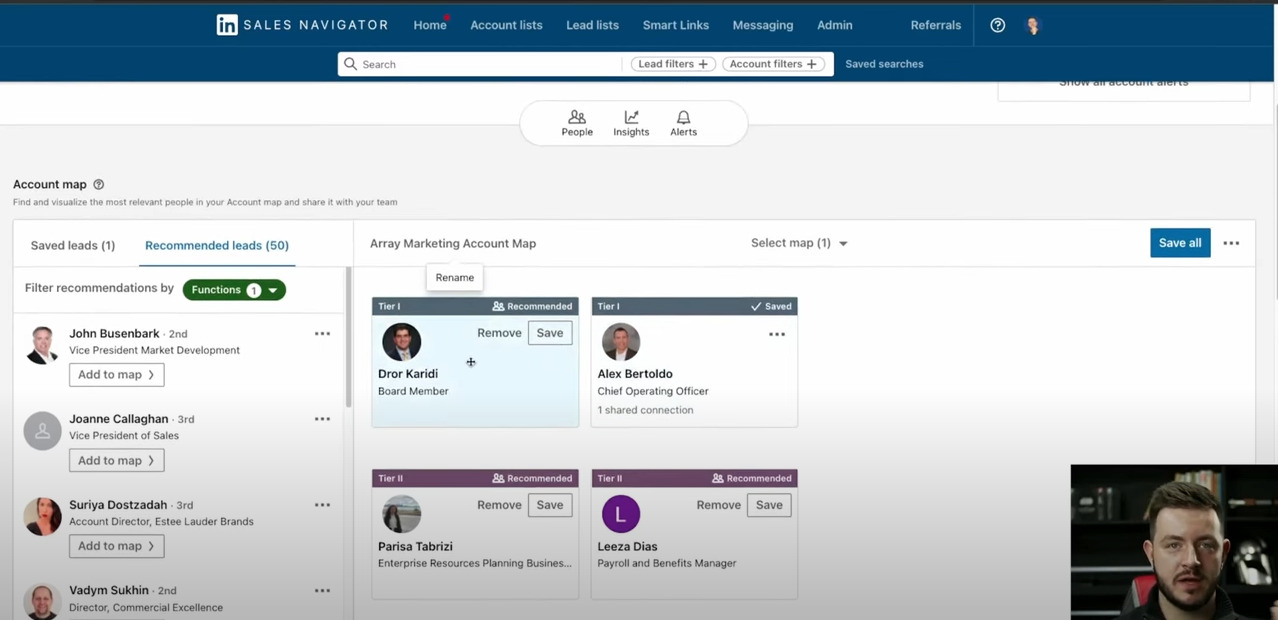Click John Busenbark's profile photo
Viewport: 1278px width, 620px height.
tap(42, 345)
